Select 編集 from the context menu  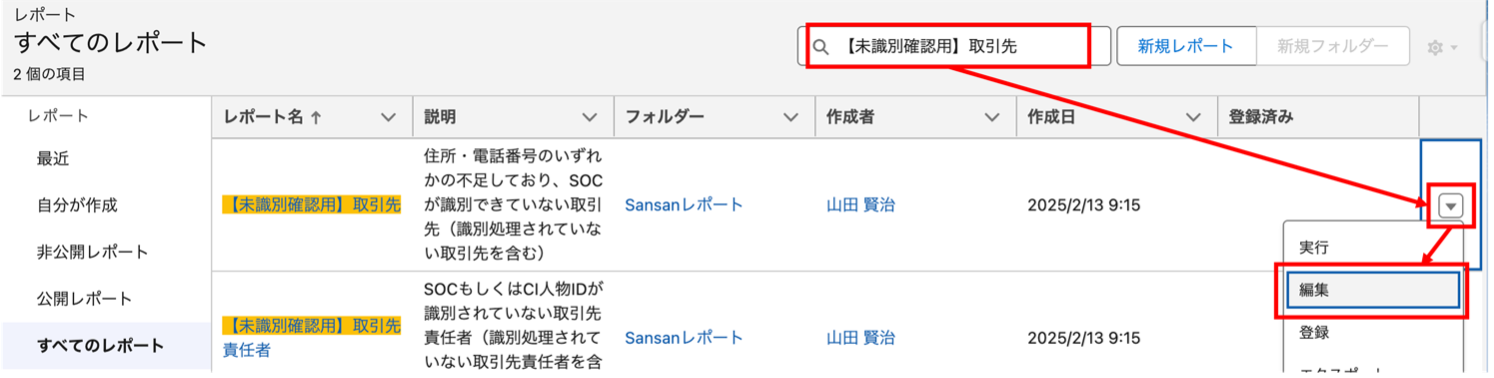(1372, 289)
